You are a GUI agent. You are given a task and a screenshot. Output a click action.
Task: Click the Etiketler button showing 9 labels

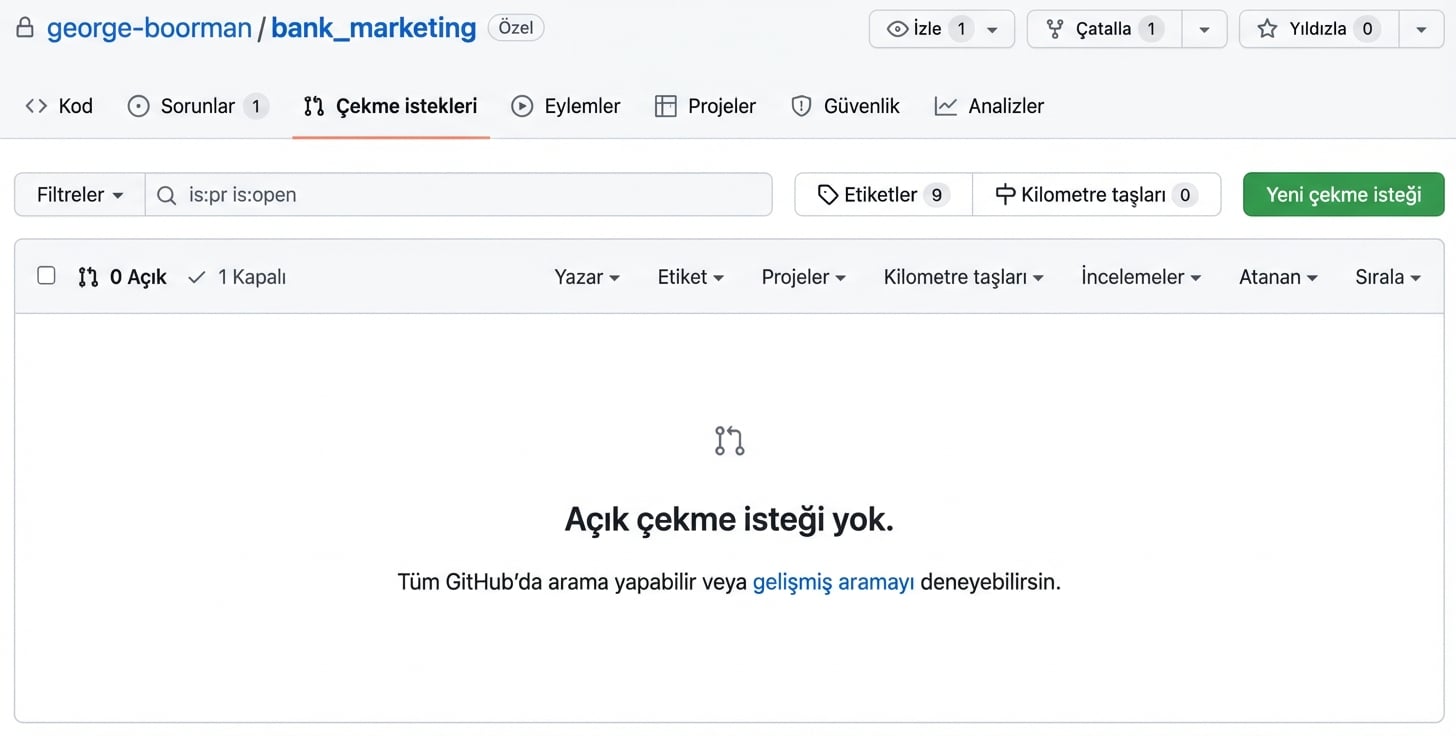click(x=881, y=194)
